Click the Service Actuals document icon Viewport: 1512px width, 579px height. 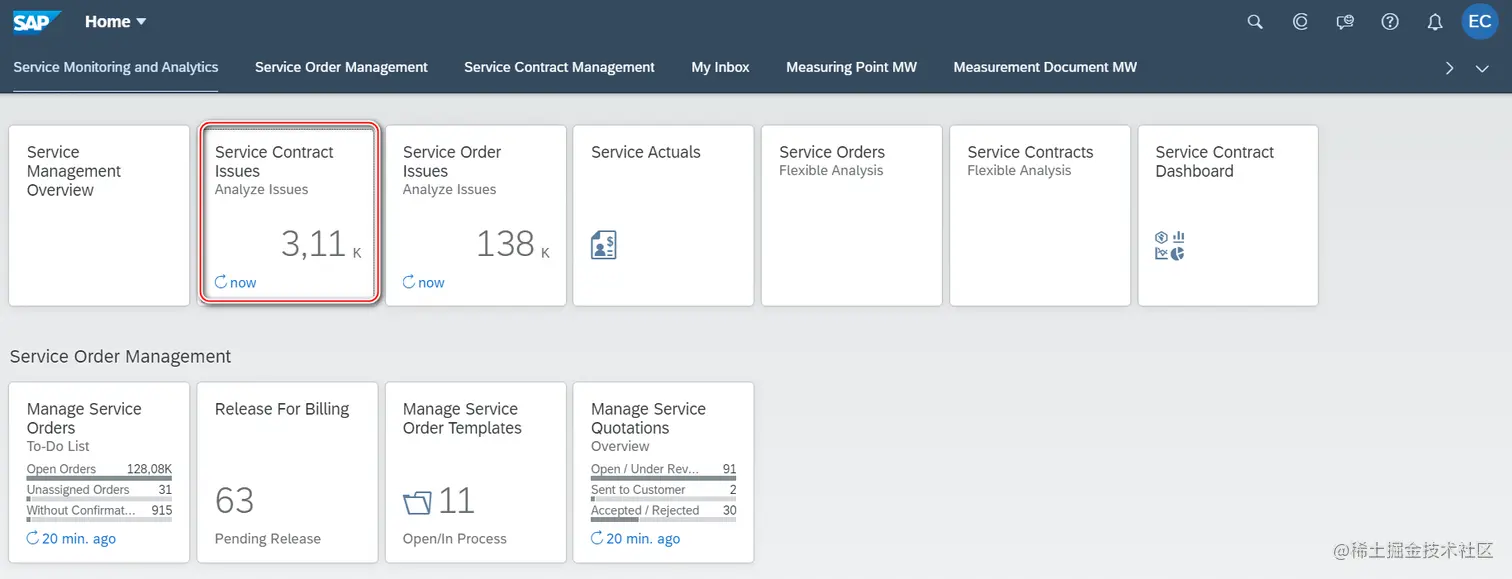point(604,245)
